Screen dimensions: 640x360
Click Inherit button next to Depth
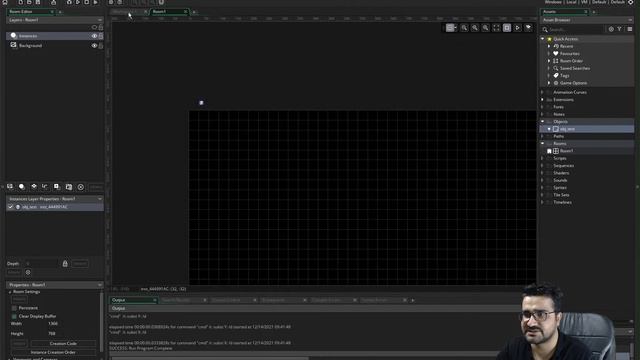tap(80, 264)
